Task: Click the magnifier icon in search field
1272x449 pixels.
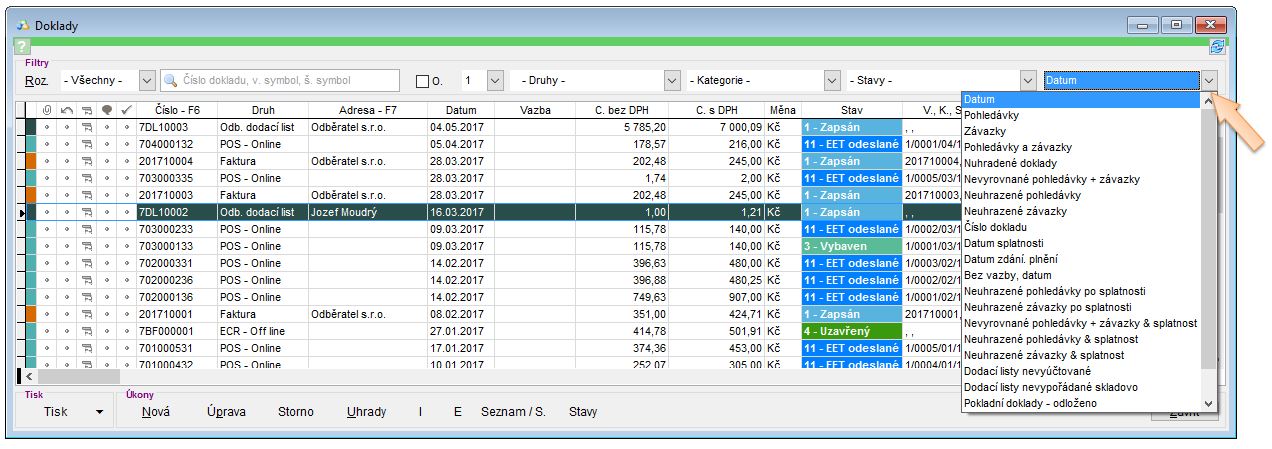Action: point(172,81)
